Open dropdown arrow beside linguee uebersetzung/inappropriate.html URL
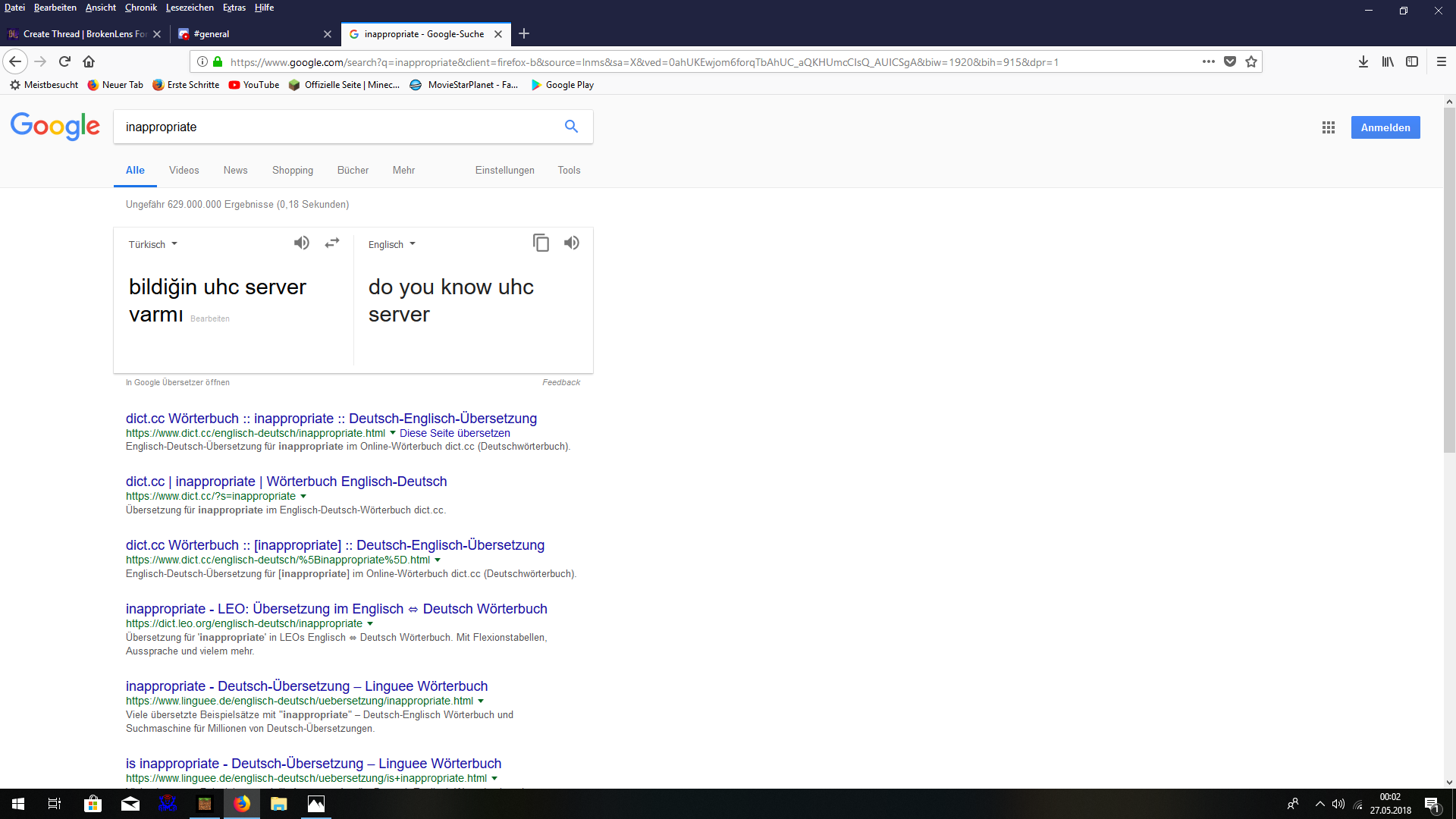Screen dimensions: 1456x819 [x=481, y=701]
